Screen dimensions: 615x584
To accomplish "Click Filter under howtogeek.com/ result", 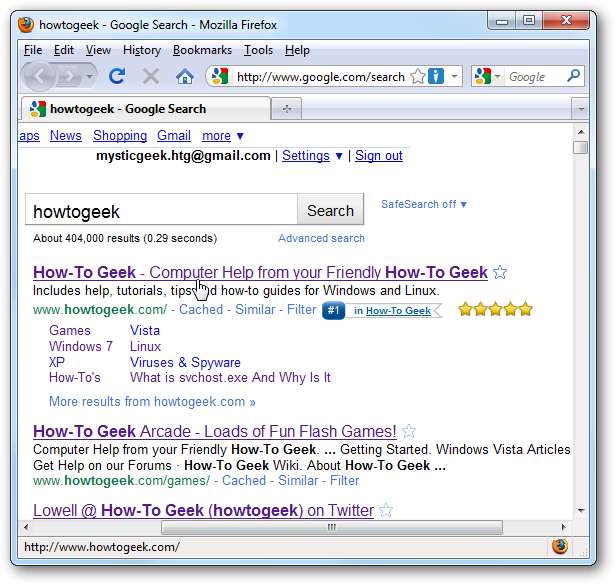I will tap(302, 309).
